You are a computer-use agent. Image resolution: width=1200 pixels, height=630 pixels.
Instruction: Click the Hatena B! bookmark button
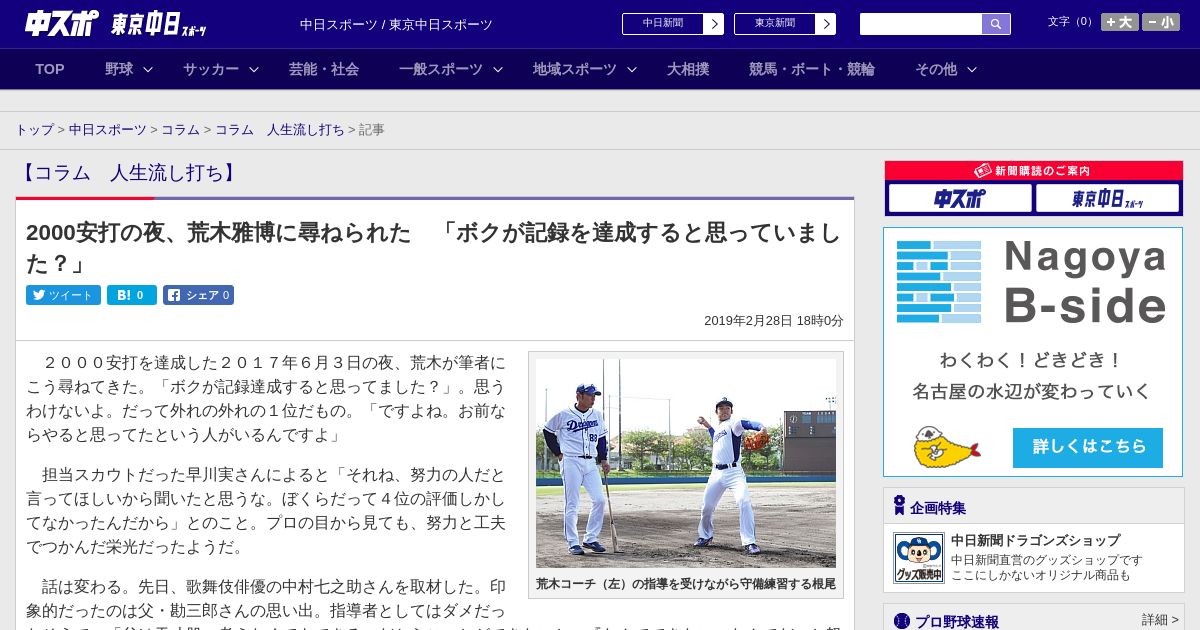[132, 295]
